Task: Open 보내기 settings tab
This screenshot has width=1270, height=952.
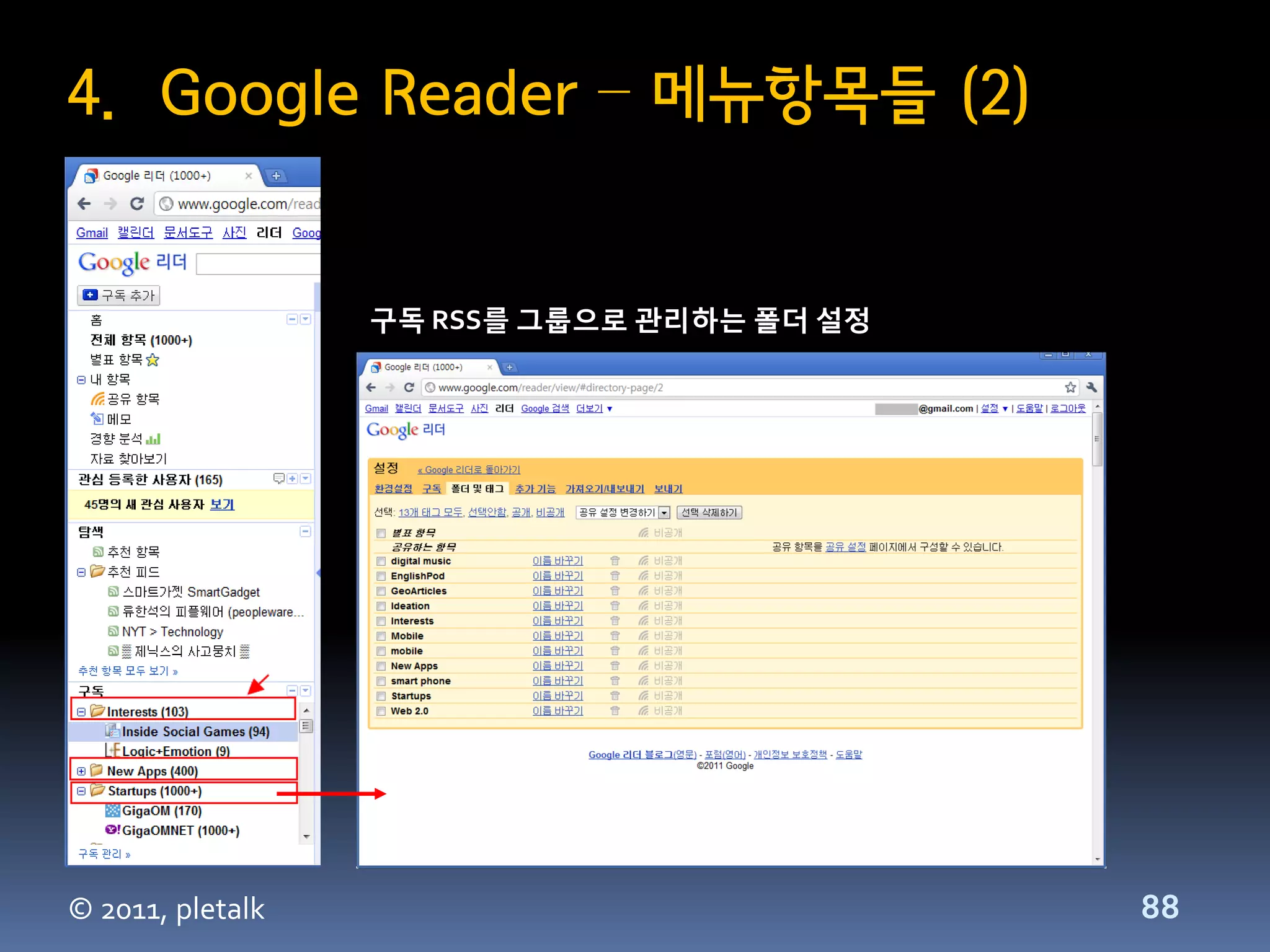Action: [x=668, y=488]
